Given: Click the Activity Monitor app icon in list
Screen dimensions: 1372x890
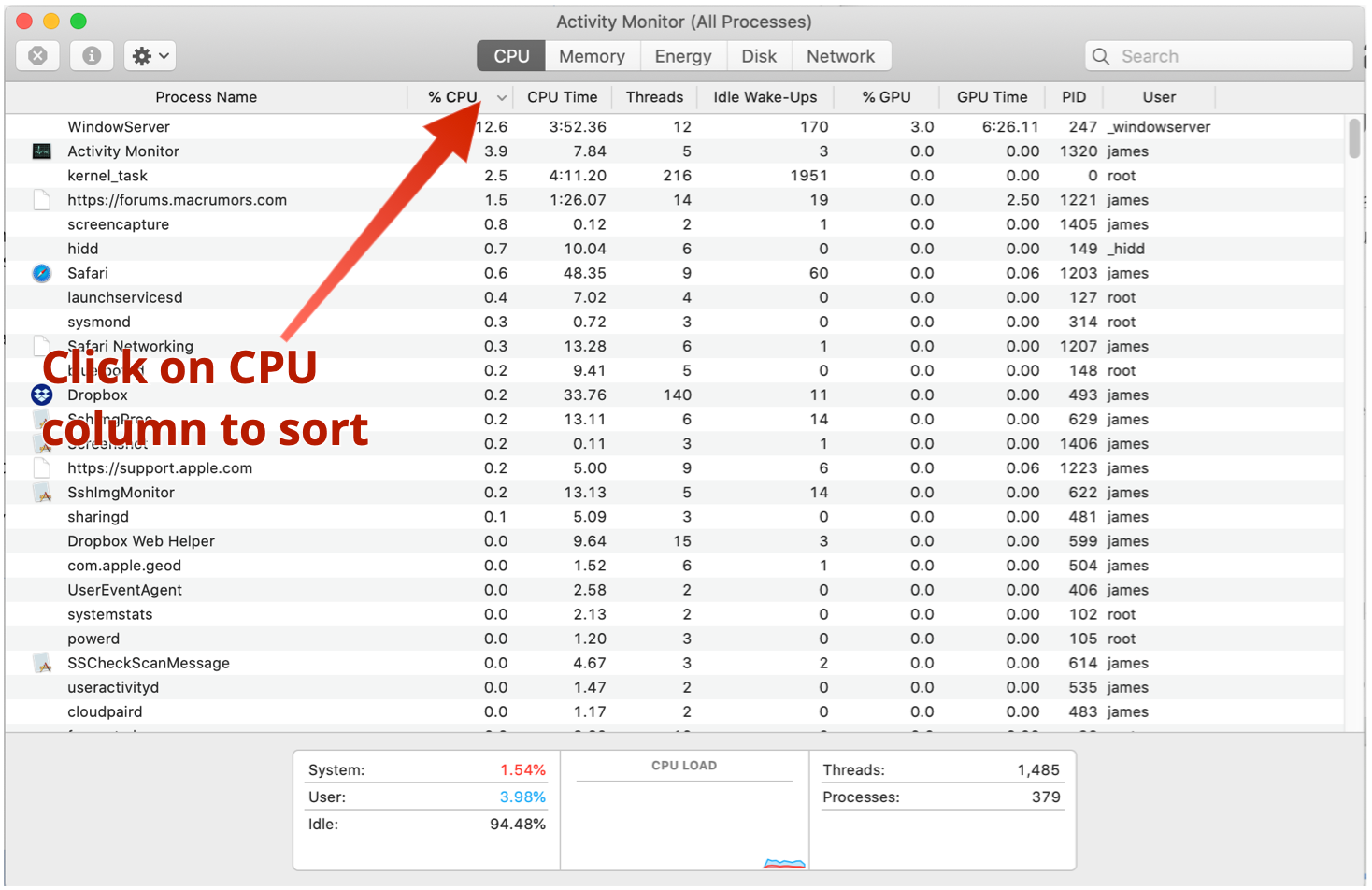Looking at the screenshot, I should point(42,151).
